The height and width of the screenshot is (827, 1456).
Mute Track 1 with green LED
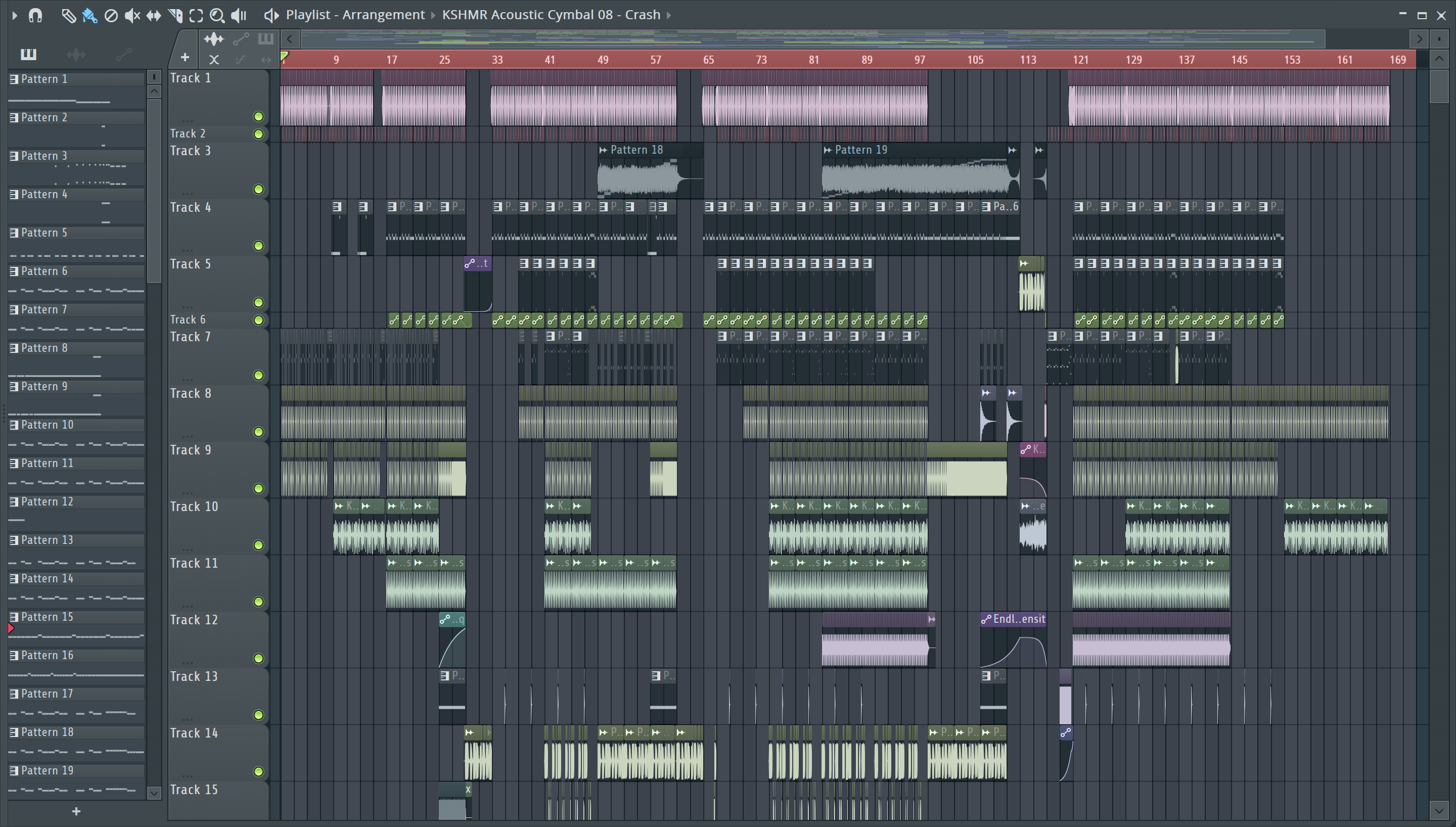coord(258,116)
